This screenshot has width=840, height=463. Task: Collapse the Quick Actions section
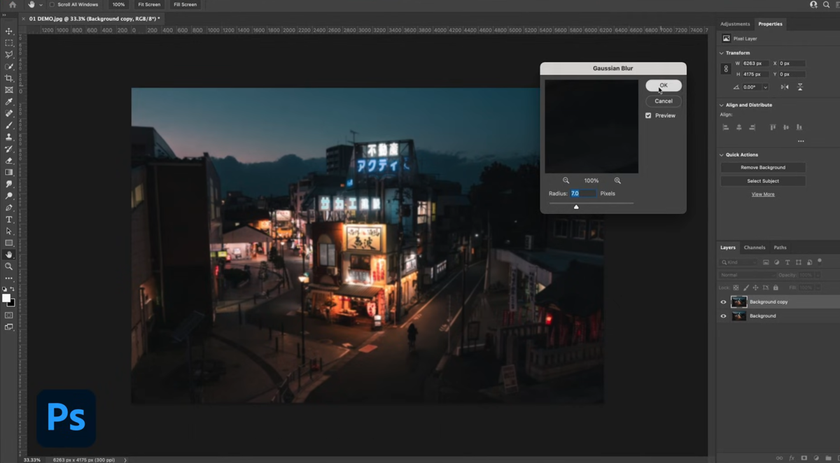tap(722, 155)
